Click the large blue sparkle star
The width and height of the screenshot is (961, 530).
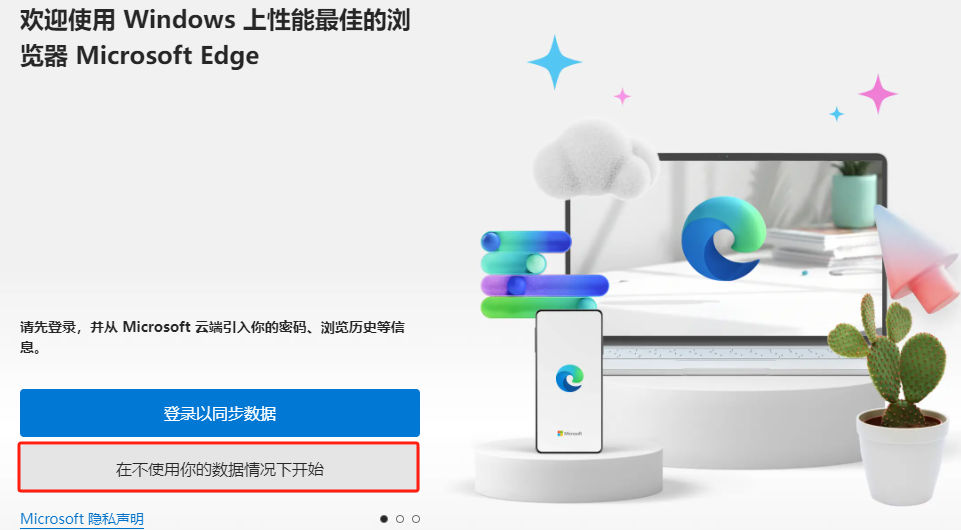click(x=555, y=62)
